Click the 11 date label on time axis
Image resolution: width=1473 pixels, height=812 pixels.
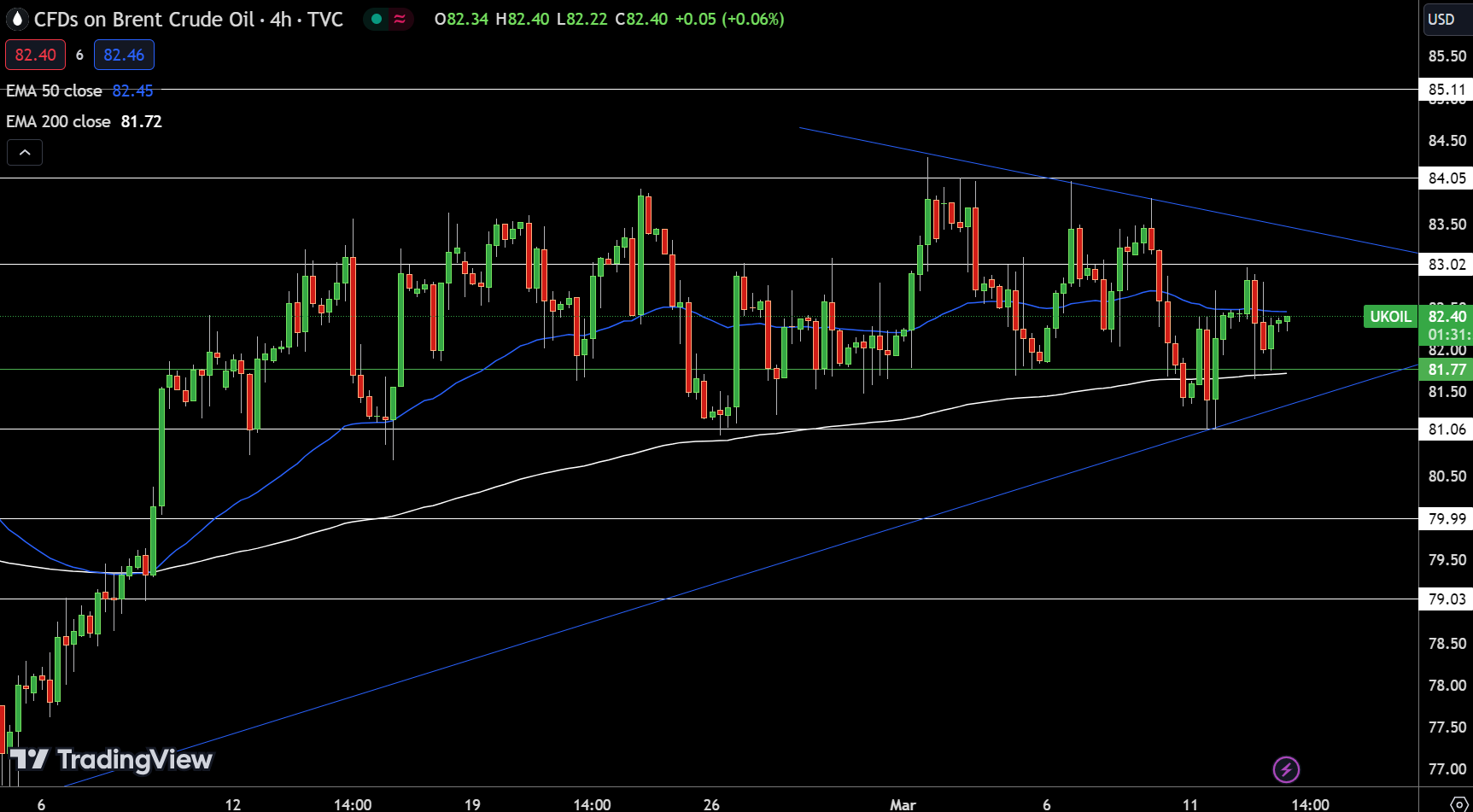1190,804
